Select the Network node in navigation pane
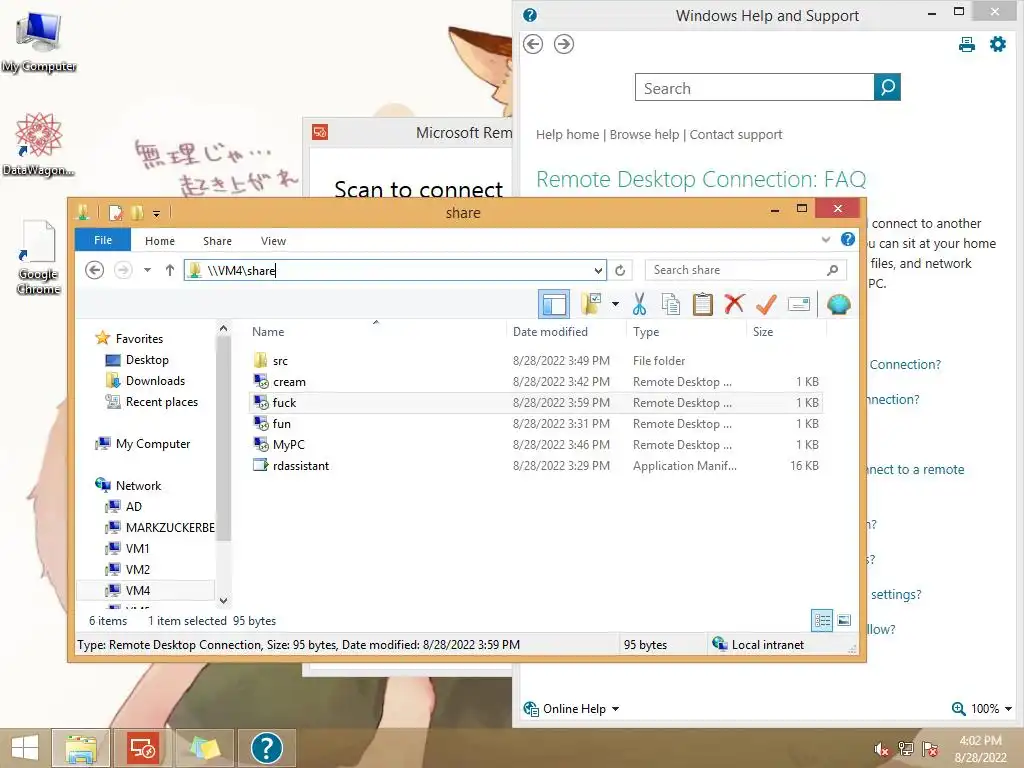Viewport: 1024px width, 768px height. (x=138, y=485)
